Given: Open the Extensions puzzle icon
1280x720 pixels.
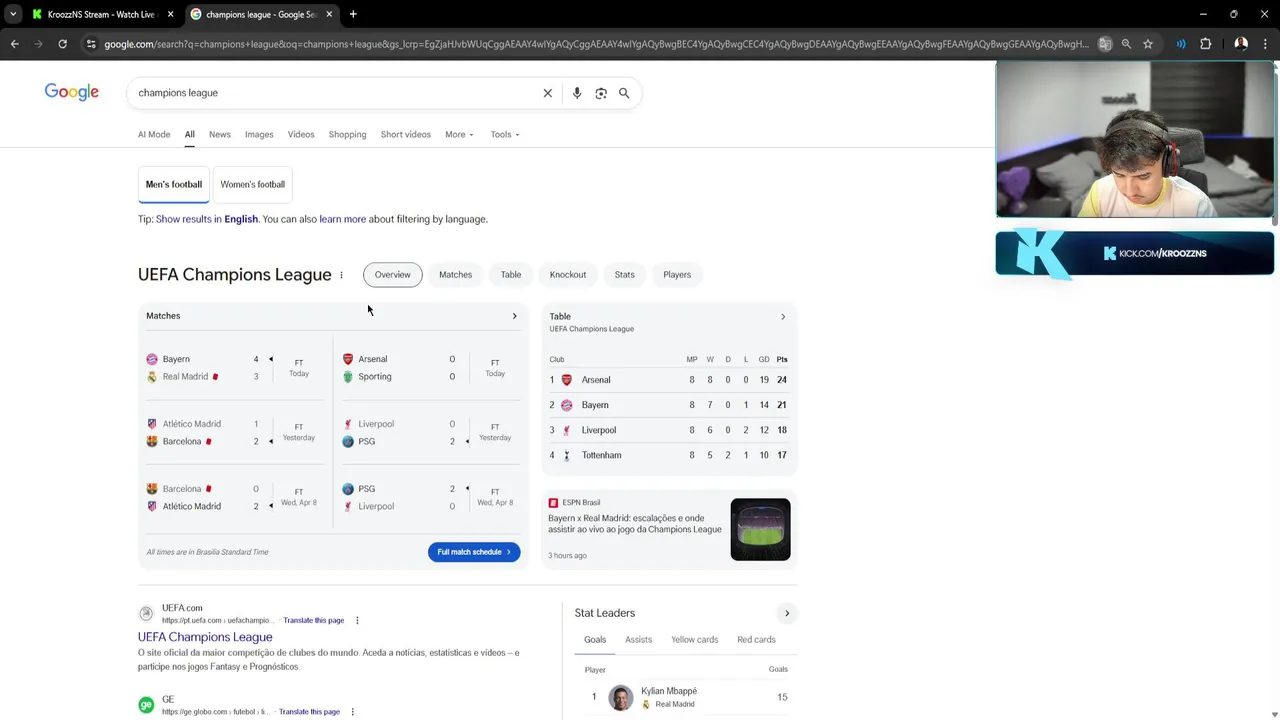Looking at the screenshot, I should point(1205,44).
